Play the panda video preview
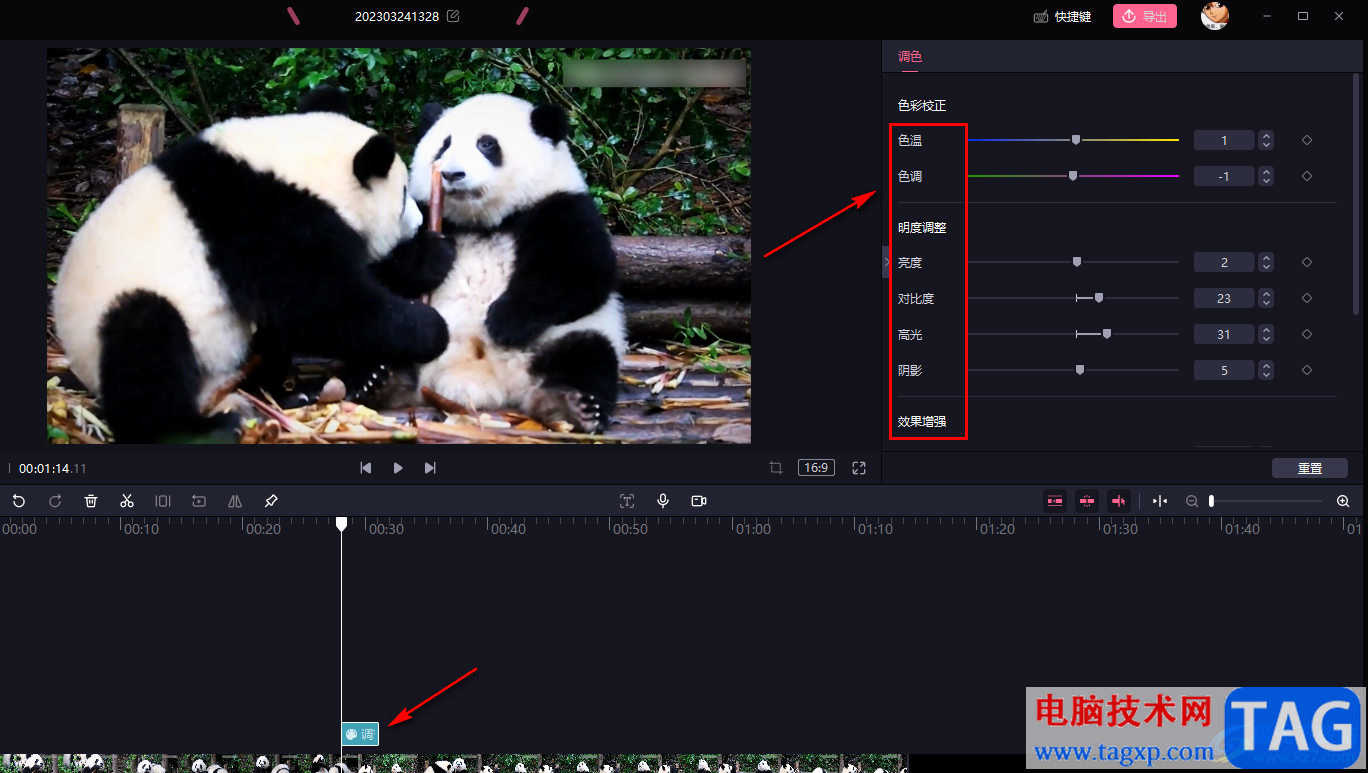 click(x=398, y=468)
